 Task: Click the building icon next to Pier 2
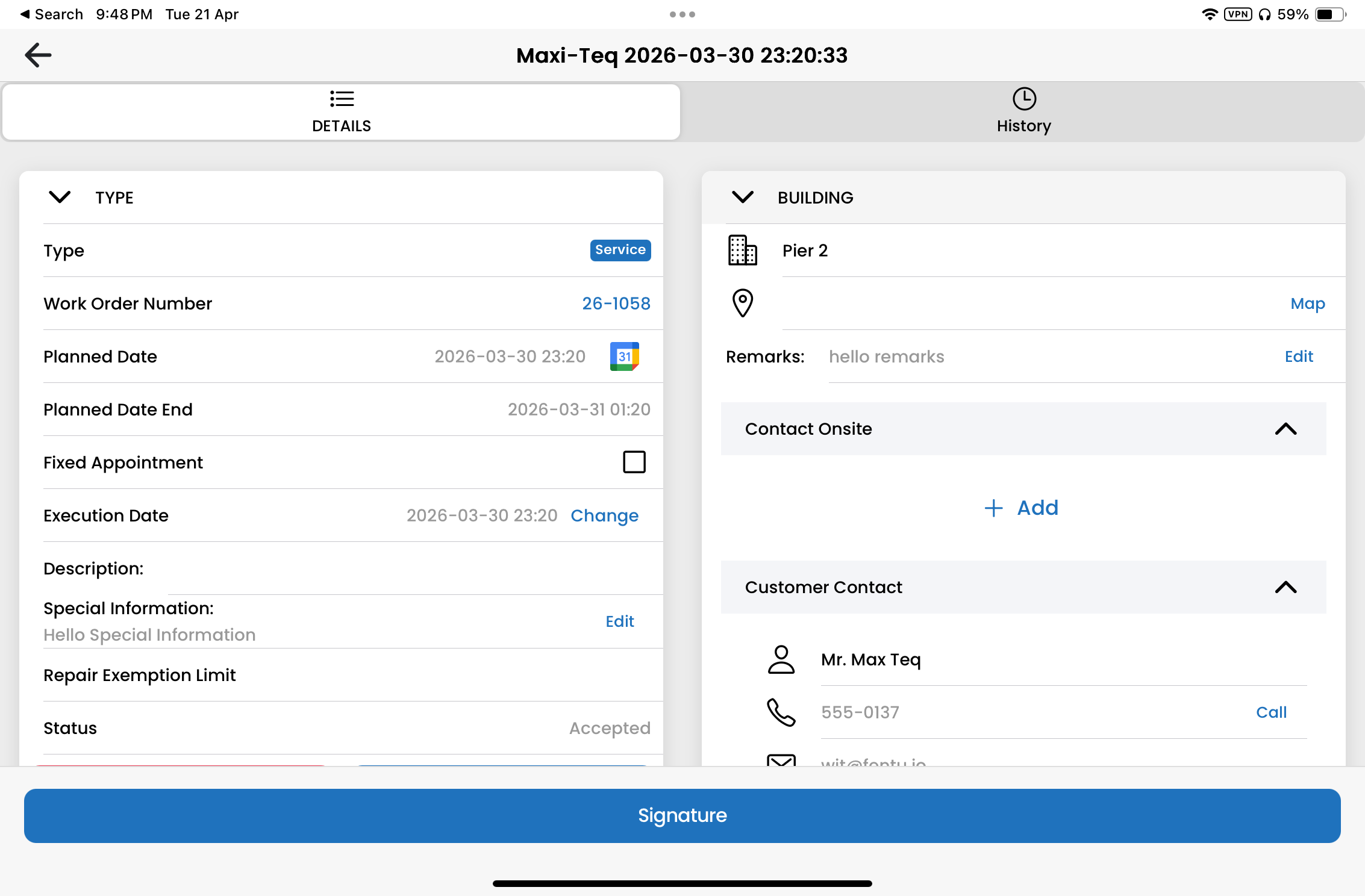coord(742,250)
